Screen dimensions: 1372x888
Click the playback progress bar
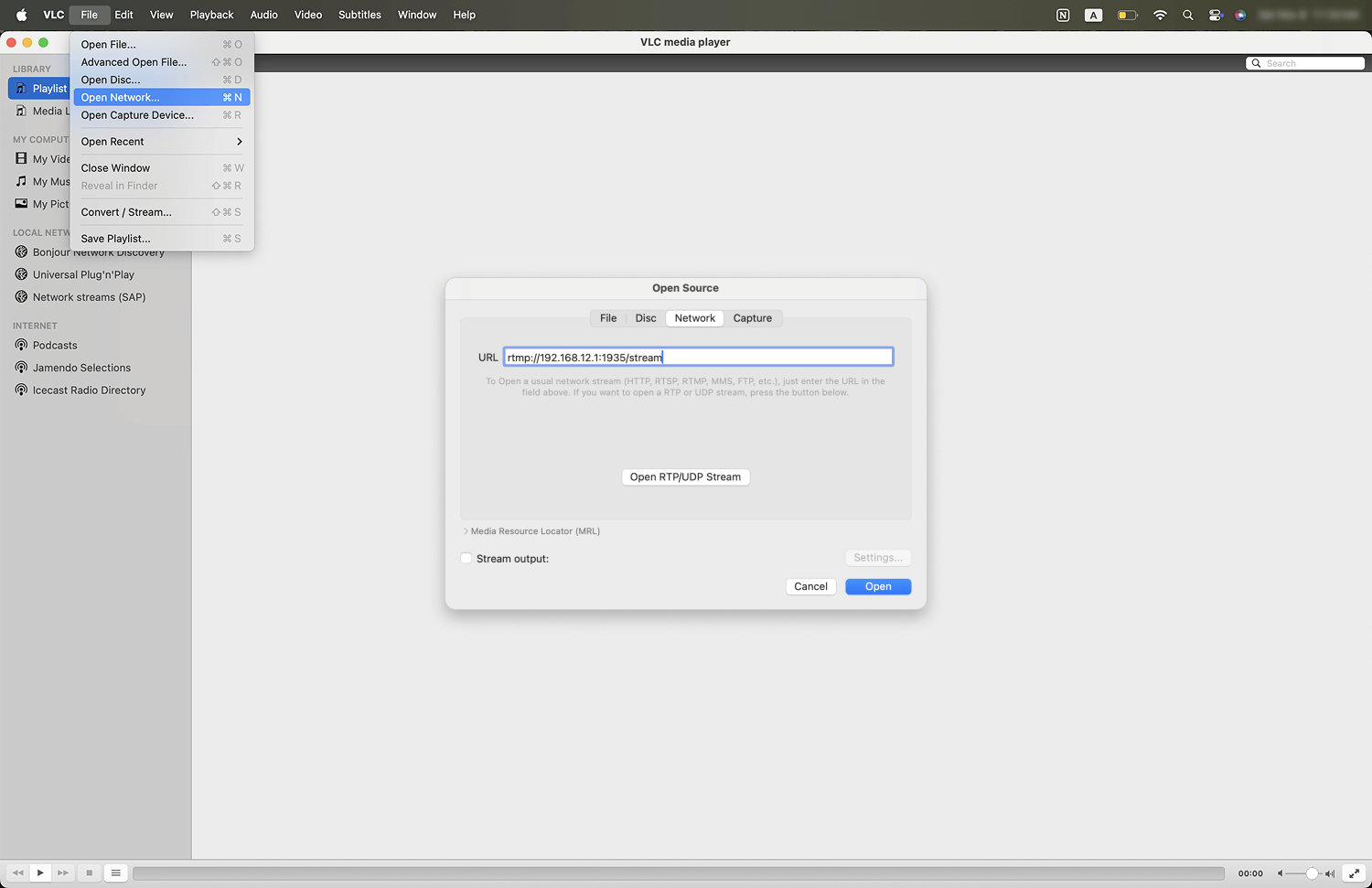[678, 873]
